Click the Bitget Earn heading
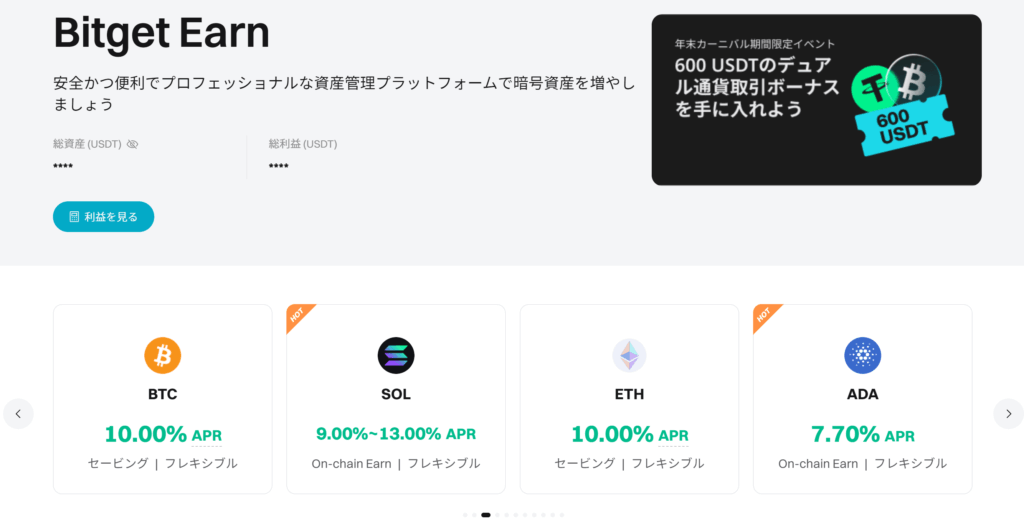 click(161, 33)
